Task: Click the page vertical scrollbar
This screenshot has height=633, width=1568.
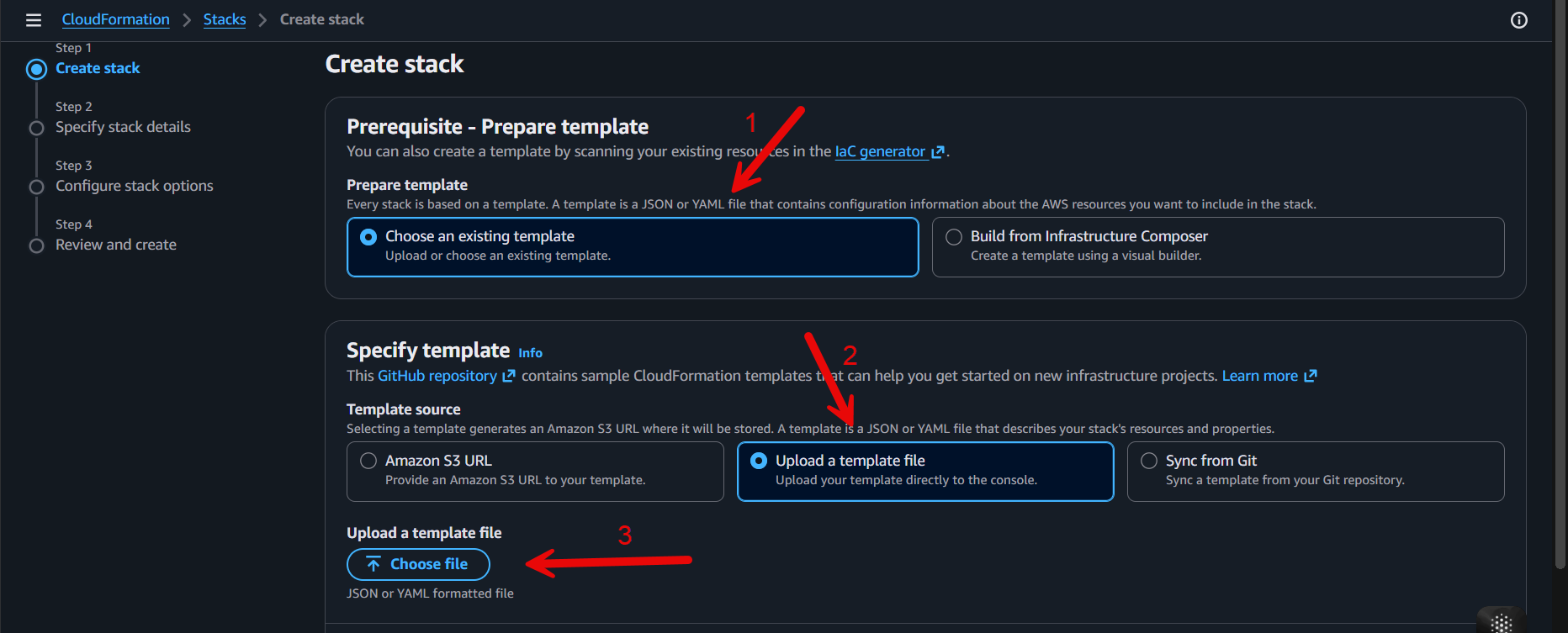Action: [1560, 286]
